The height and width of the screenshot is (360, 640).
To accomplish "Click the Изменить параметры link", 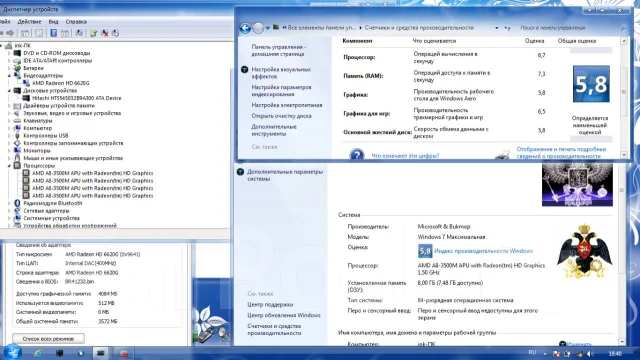I will coord(579,344).
